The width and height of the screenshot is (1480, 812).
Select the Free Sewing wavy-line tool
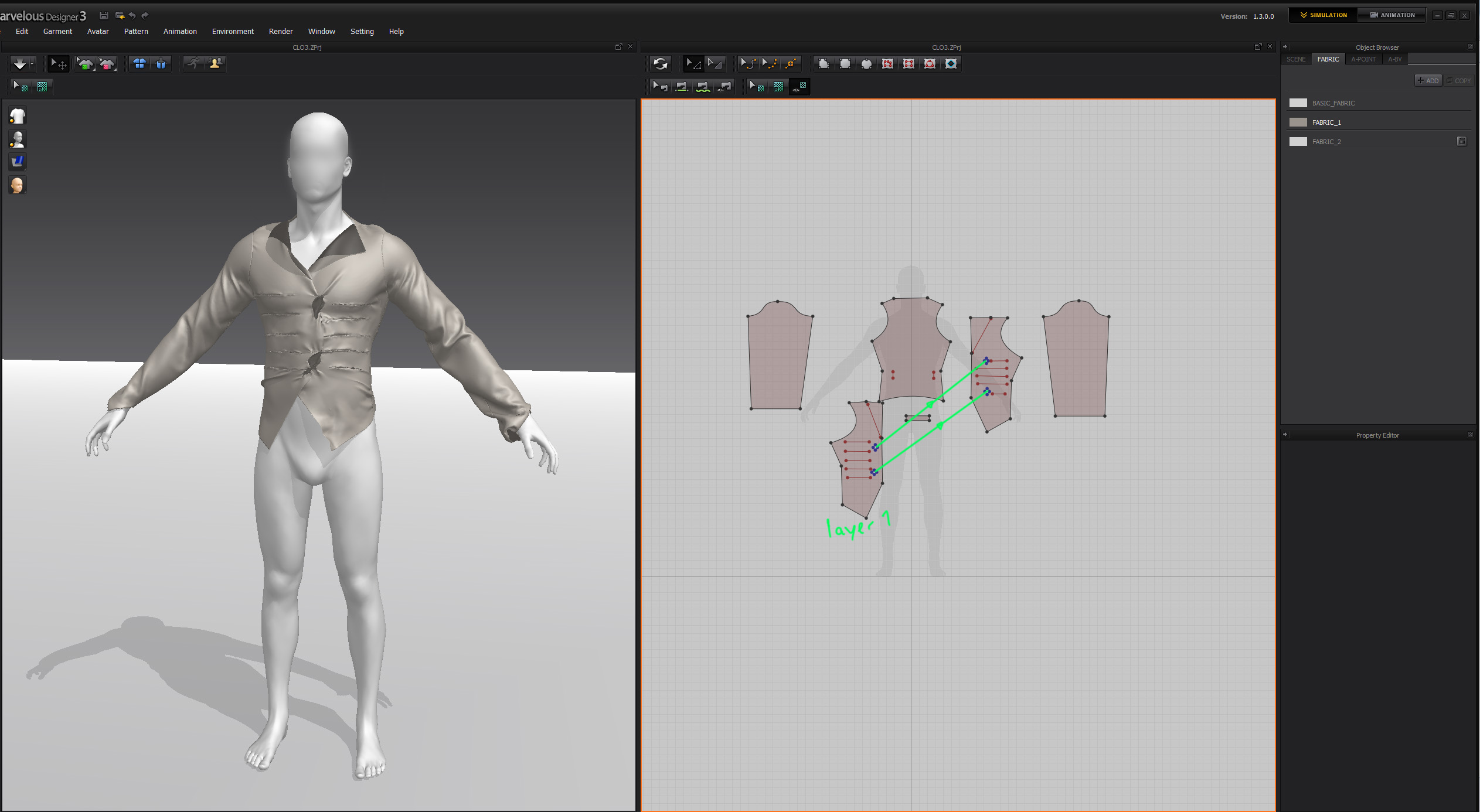703,87
